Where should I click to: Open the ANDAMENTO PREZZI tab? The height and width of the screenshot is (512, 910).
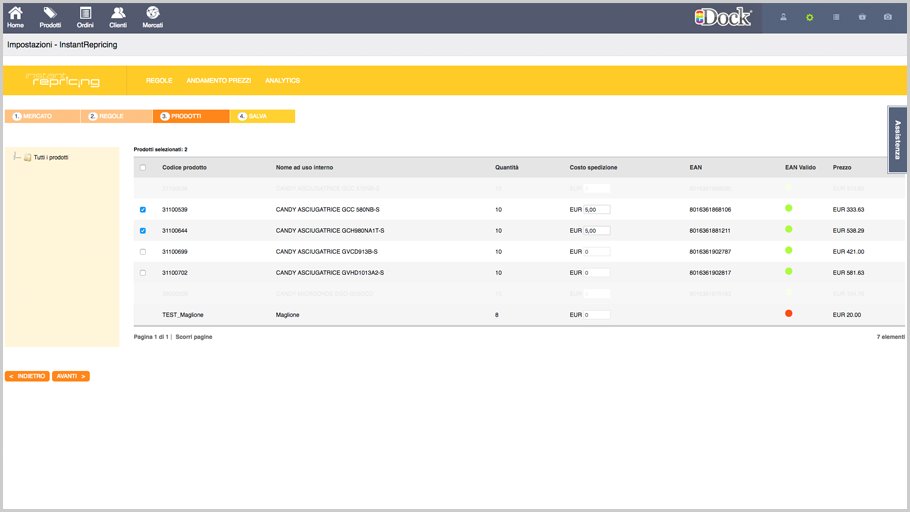(219, 81)
